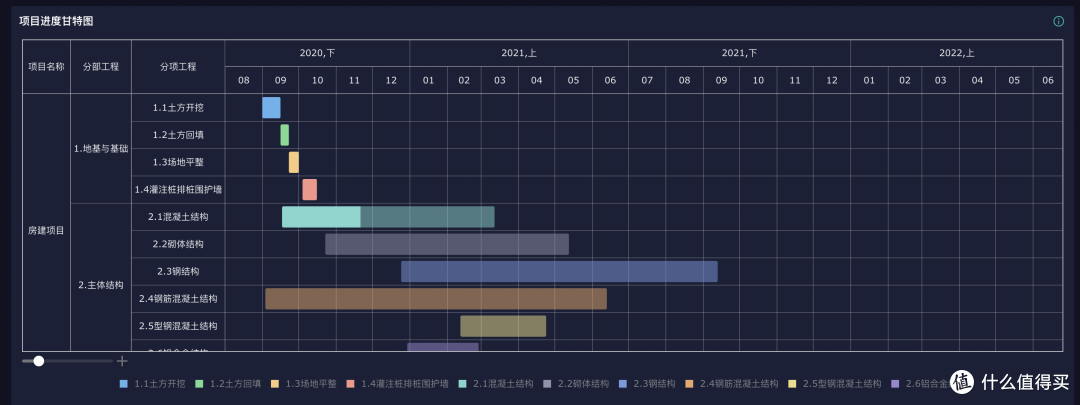Click the blue 1.1土方开挖 Gantt bar
The width and height of the screenshot is (1080, 405).
click(x=271, y=107)
